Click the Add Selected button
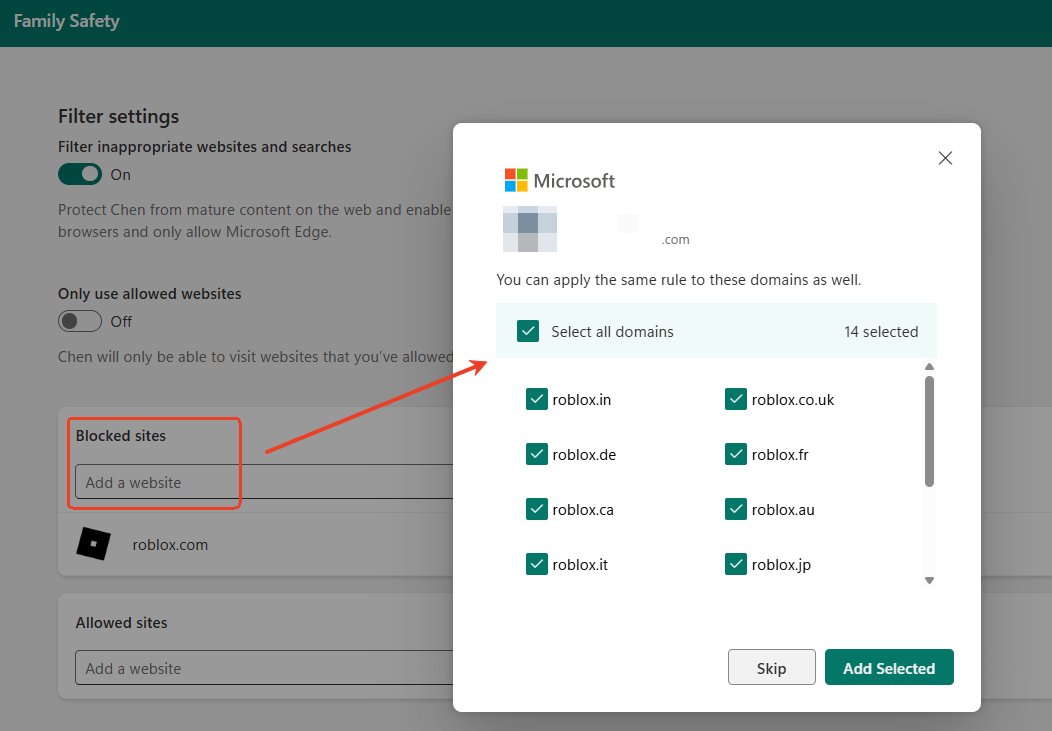 tap(889, 667)
